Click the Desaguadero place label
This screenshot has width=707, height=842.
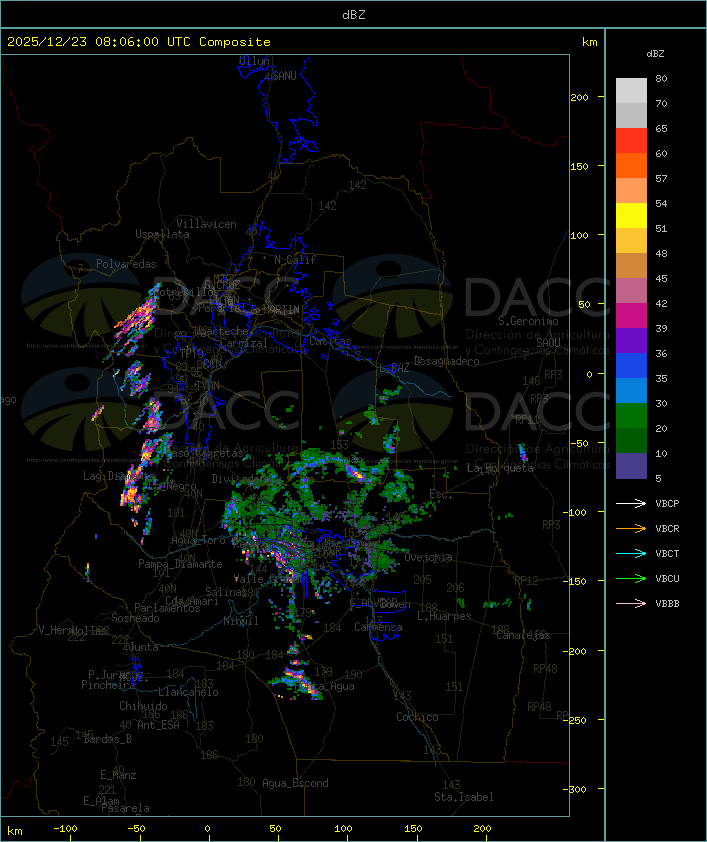447,361
